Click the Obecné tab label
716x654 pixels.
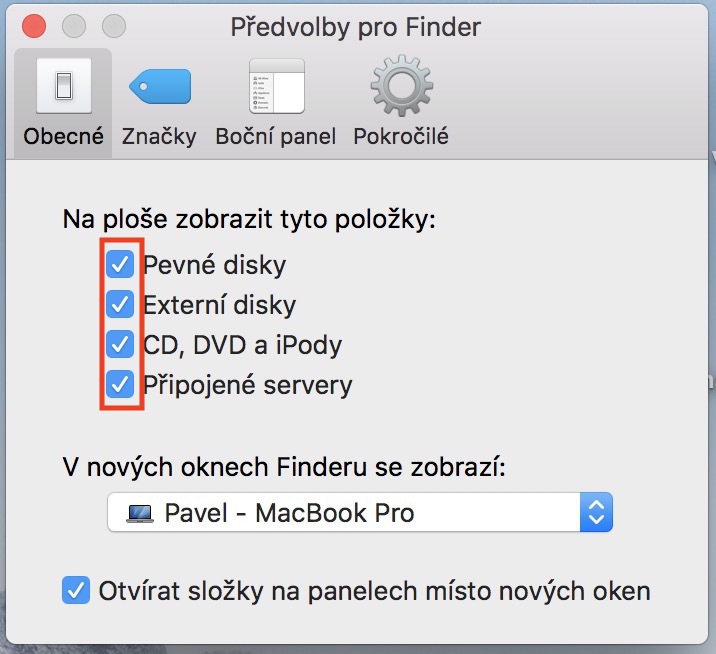[64, 137]
